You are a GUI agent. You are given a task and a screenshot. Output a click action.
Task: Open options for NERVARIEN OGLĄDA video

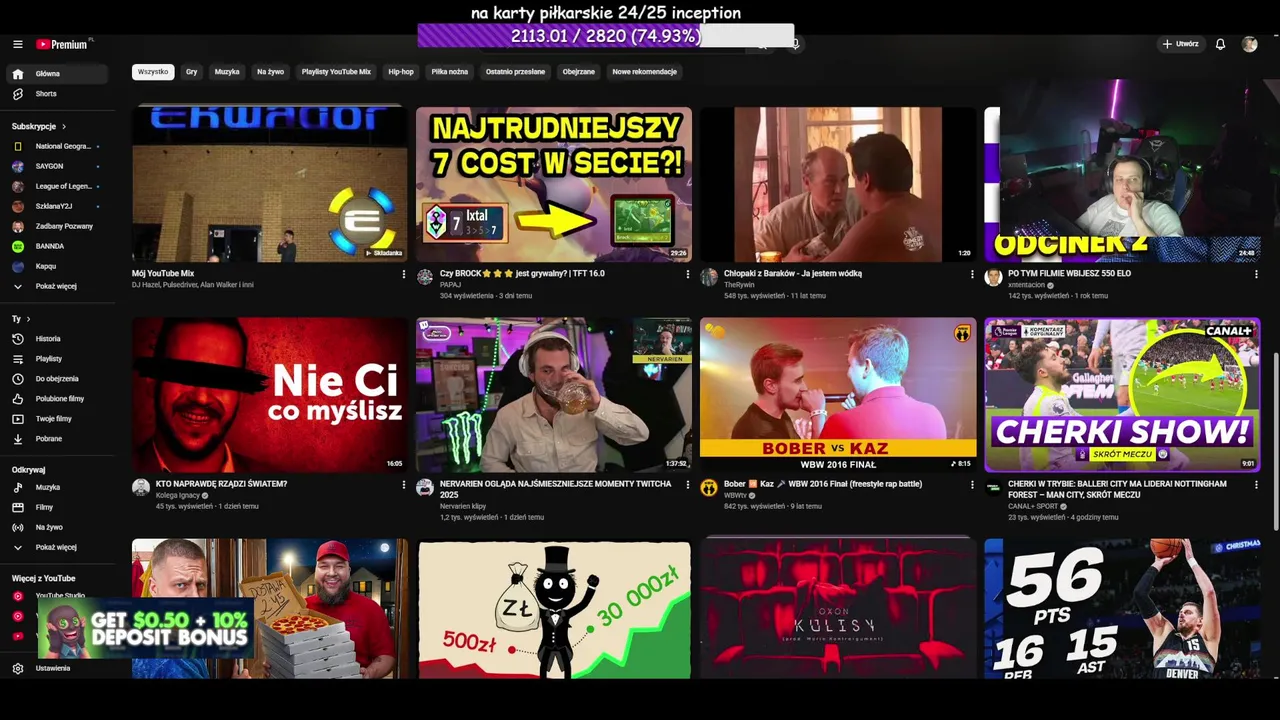(687, 485)
